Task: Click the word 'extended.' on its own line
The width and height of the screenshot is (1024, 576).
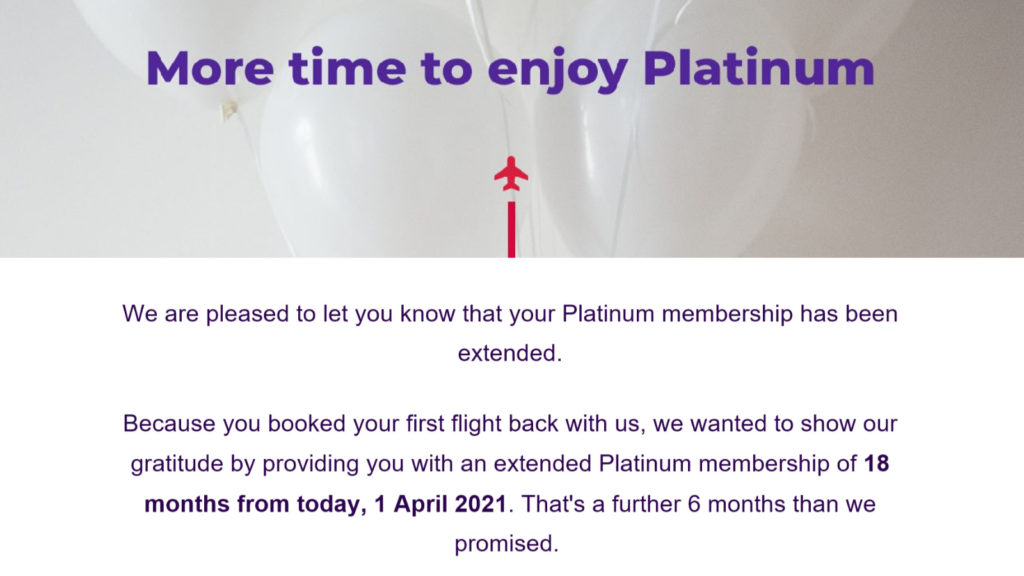Action: click(510, 353)
